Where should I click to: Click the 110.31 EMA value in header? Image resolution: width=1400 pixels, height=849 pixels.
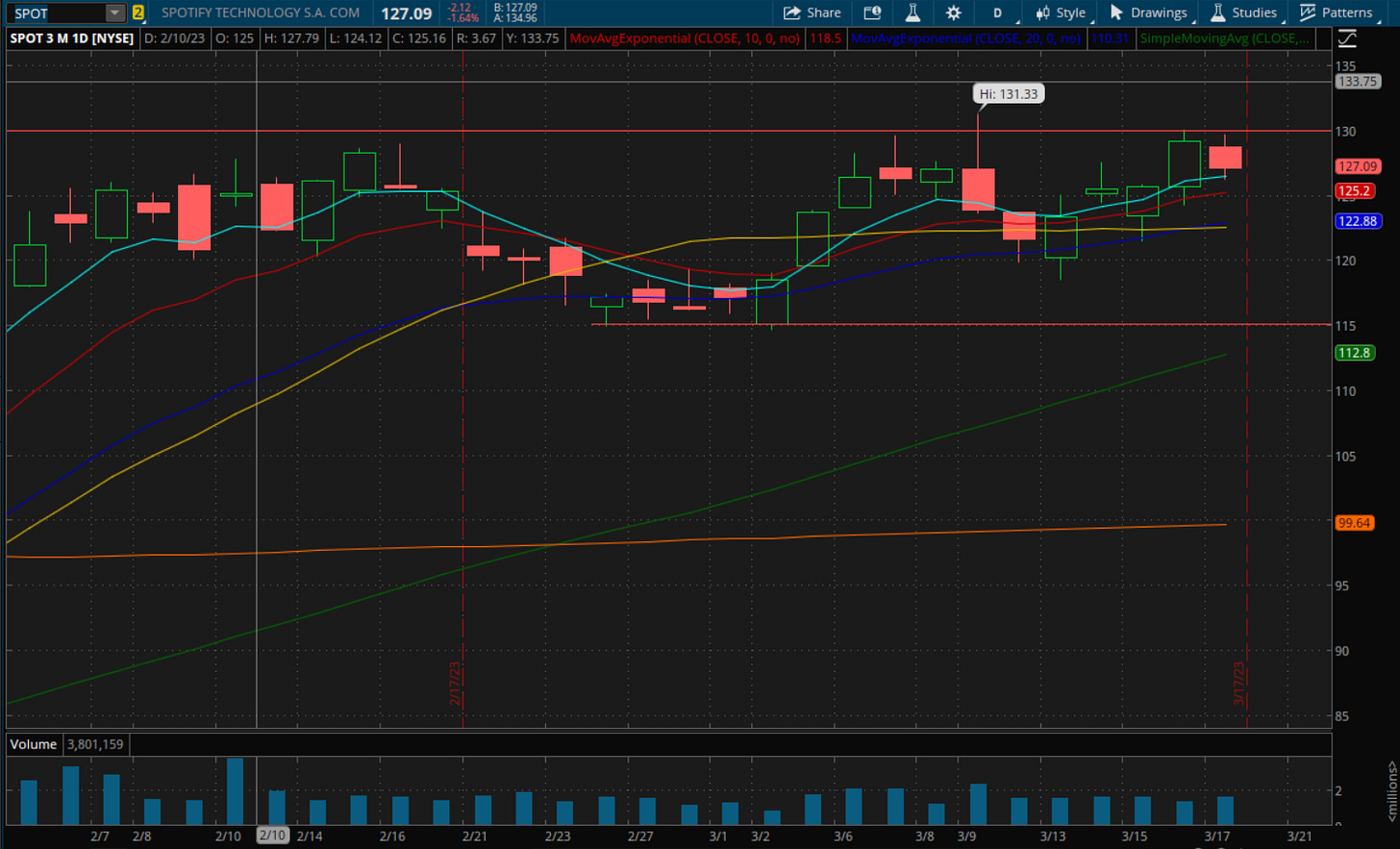[1109, 38]
